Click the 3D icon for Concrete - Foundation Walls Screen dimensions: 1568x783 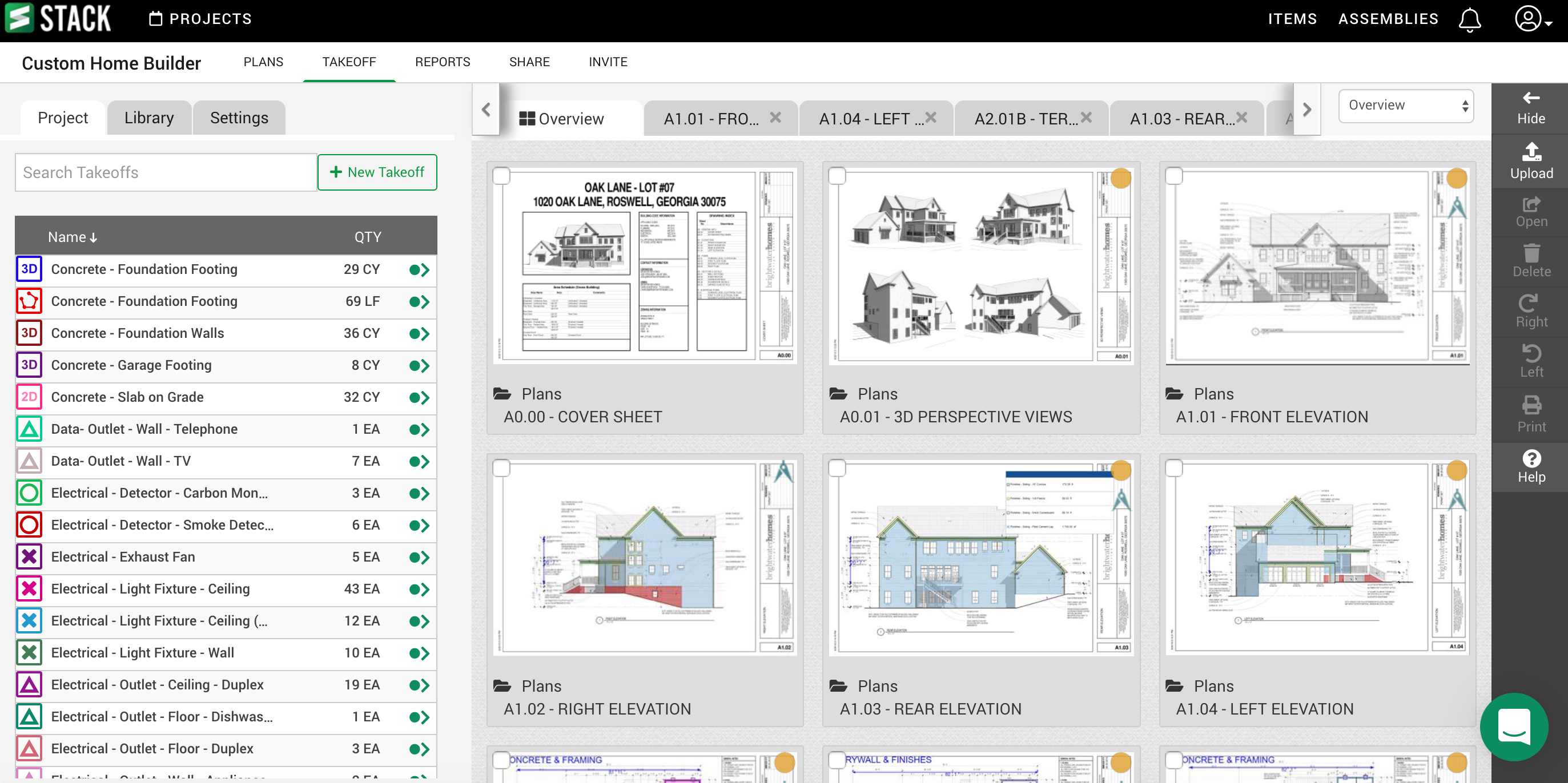(29, 333)
